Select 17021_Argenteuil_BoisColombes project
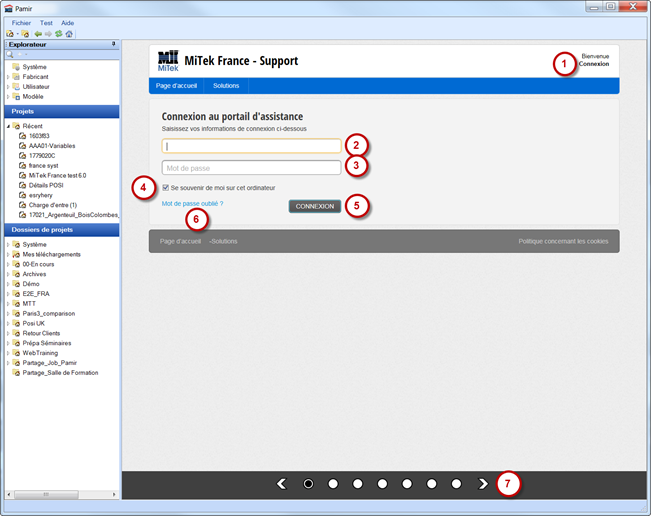 [x=73, y=215]
